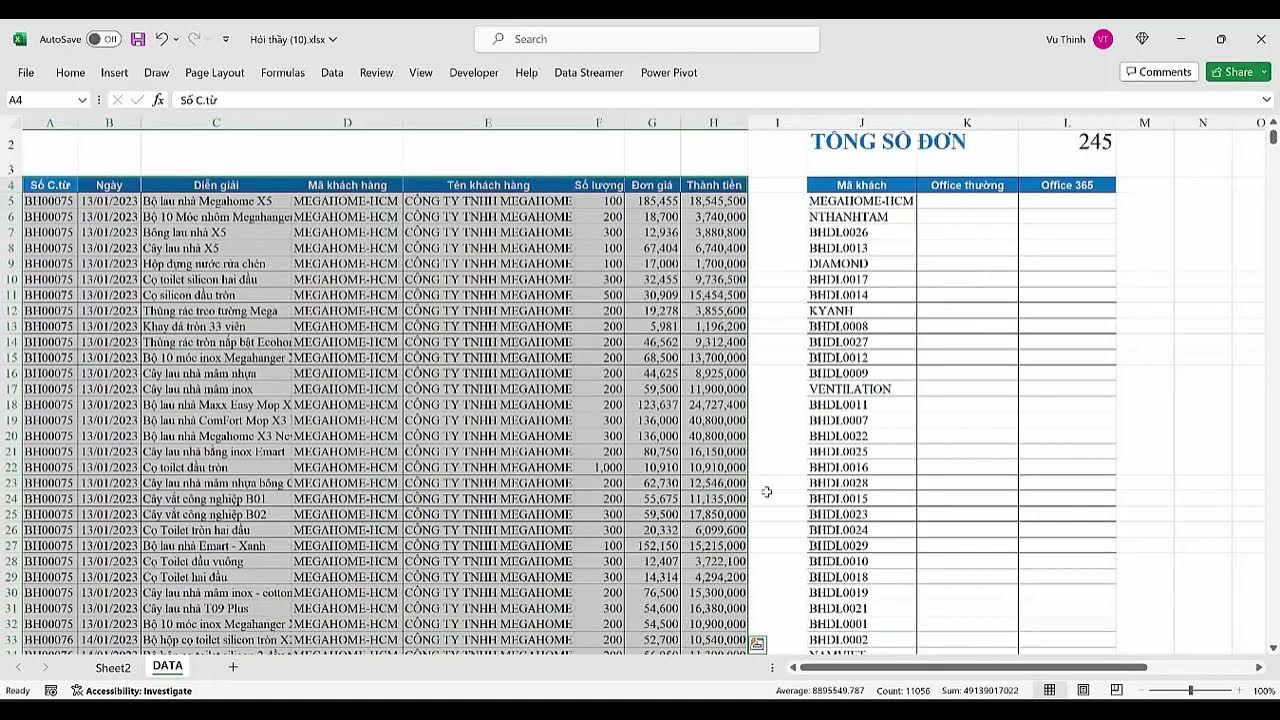Click the zoom in plus button
Screen dimensions: 1280x720
1240,690
